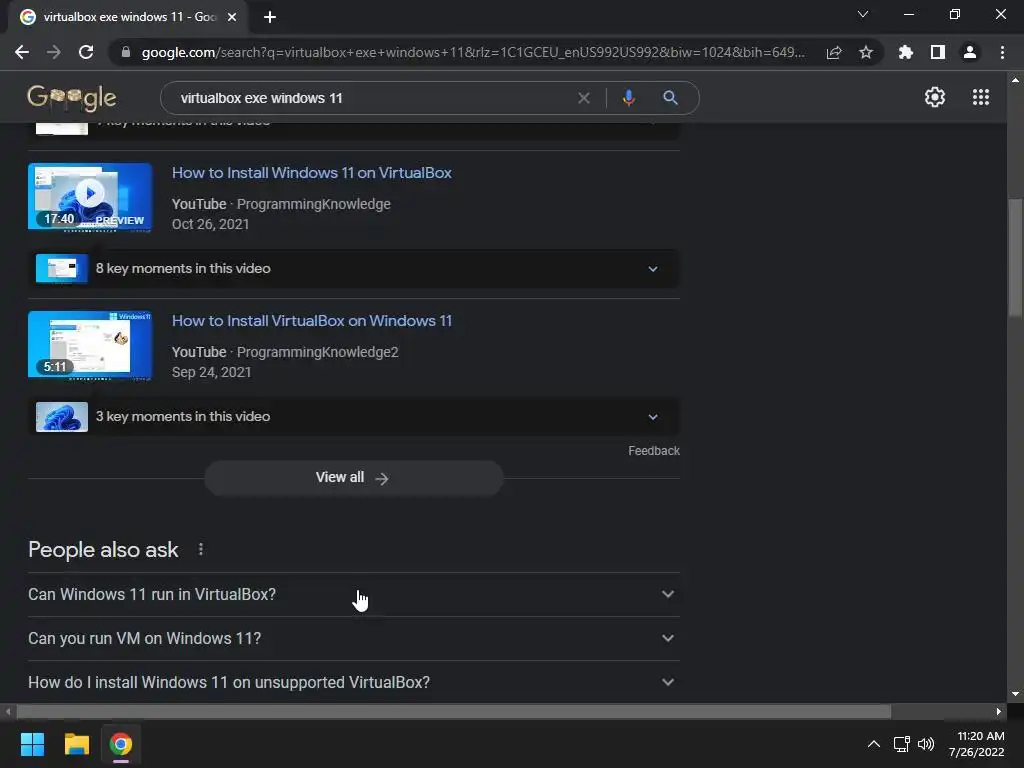
Task: Open the network icon in the system tray
Action: tap(901, 744)
